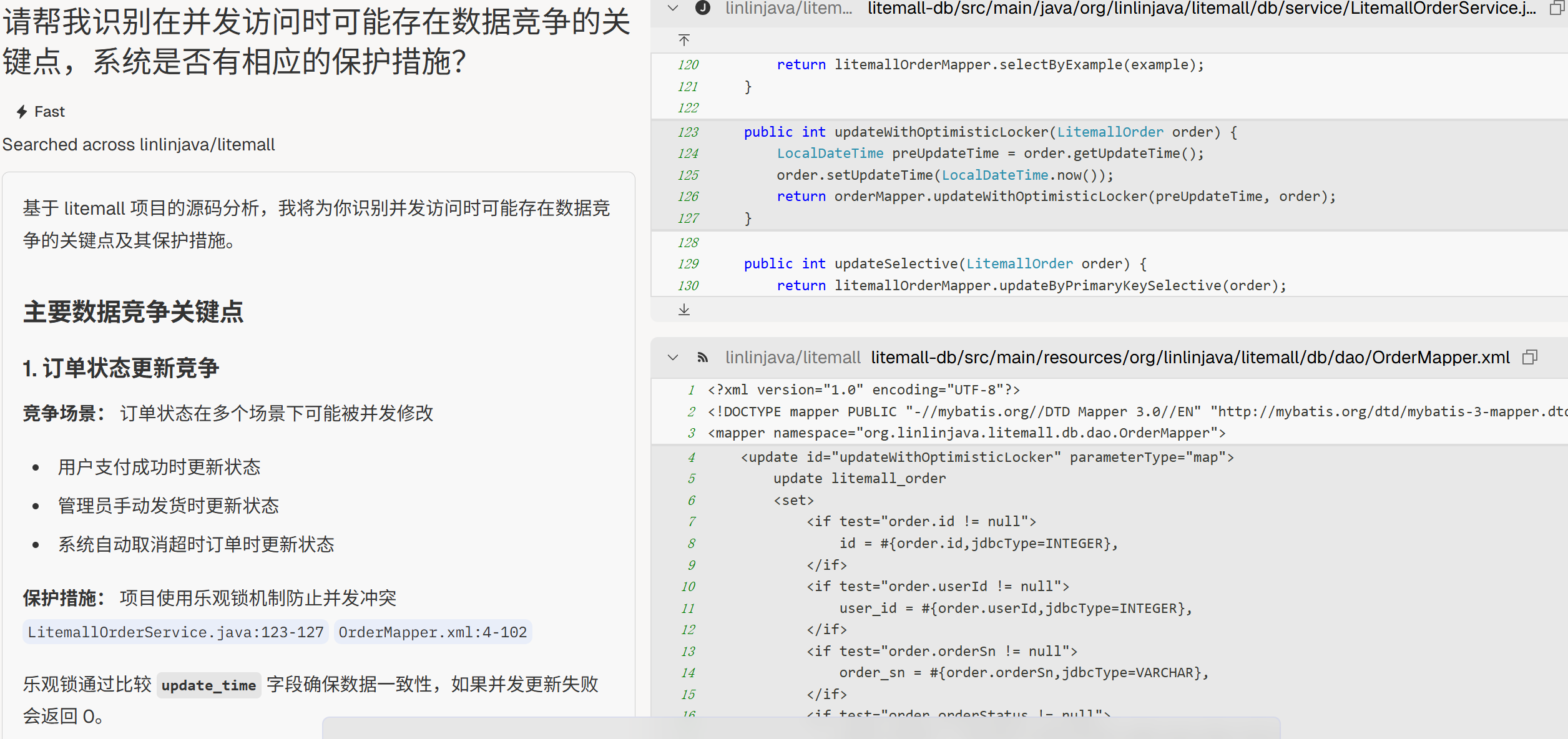Open the LitemallOrderService.java full file path
Screen dimensions: 1568x739
1201,8
